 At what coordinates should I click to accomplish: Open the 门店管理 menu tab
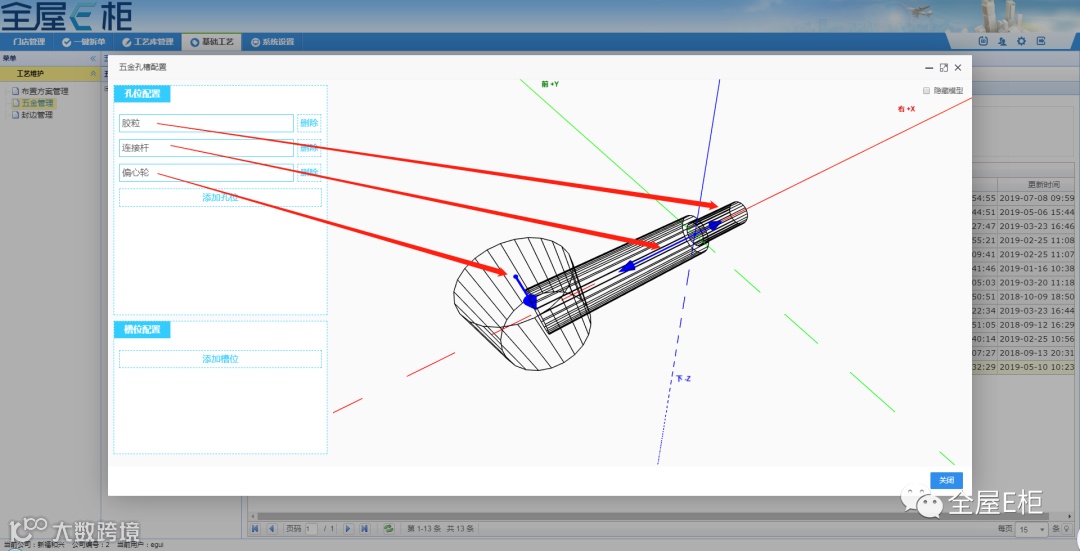click(x=28, y=42)
